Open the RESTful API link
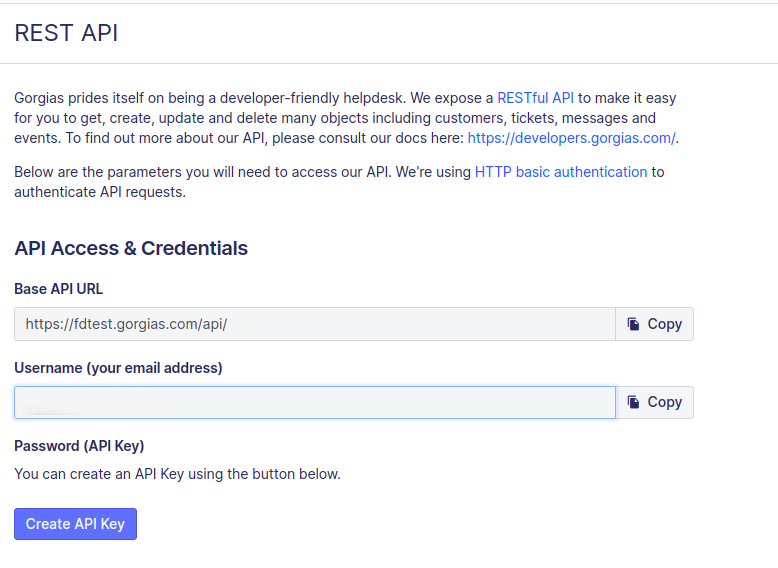Image resolution: width=778 pixels, height=568 pixels. (535, 98)
